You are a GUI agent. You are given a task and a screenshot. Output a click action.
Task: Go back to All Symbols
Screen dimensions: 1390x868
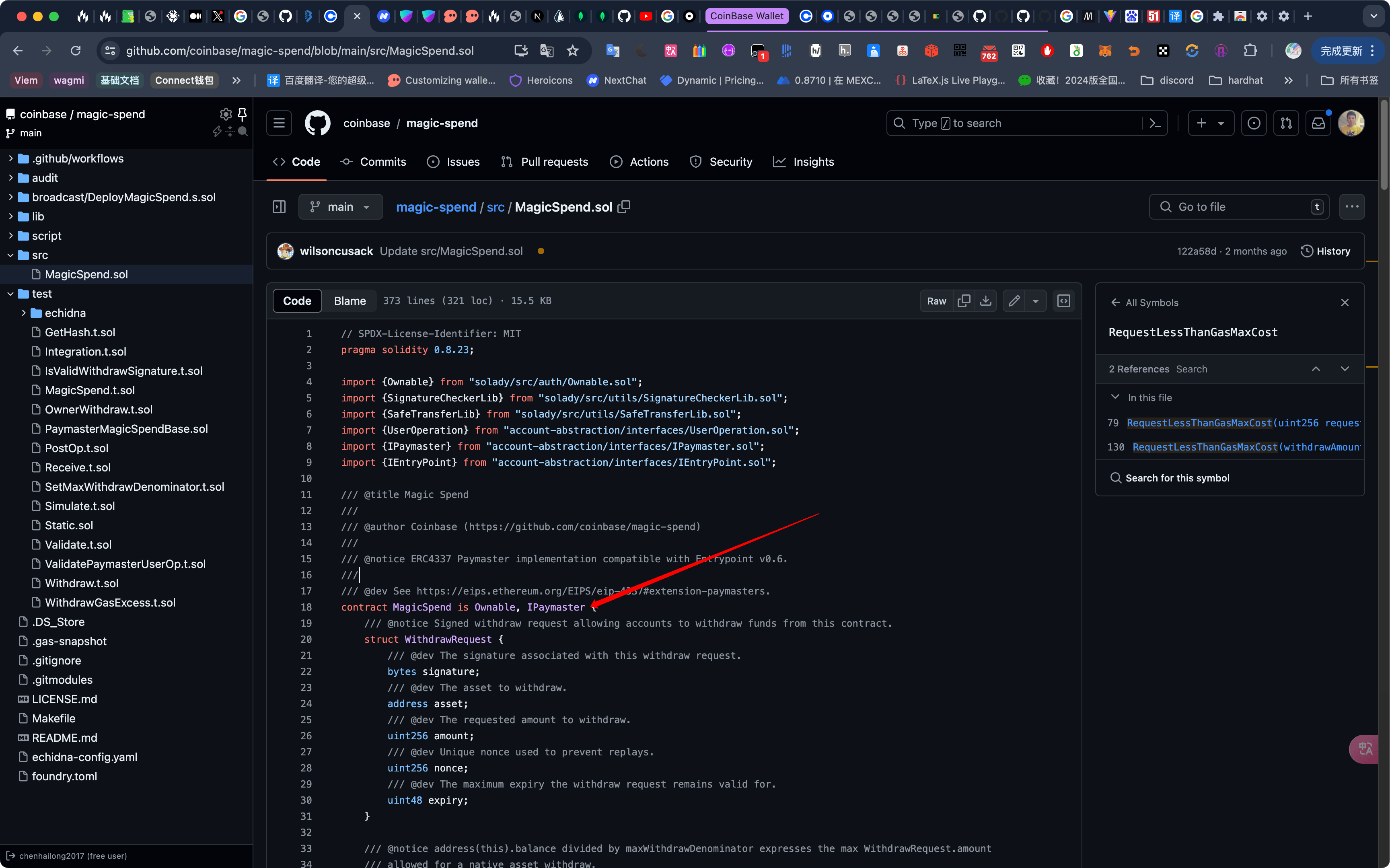[1144, 302]
